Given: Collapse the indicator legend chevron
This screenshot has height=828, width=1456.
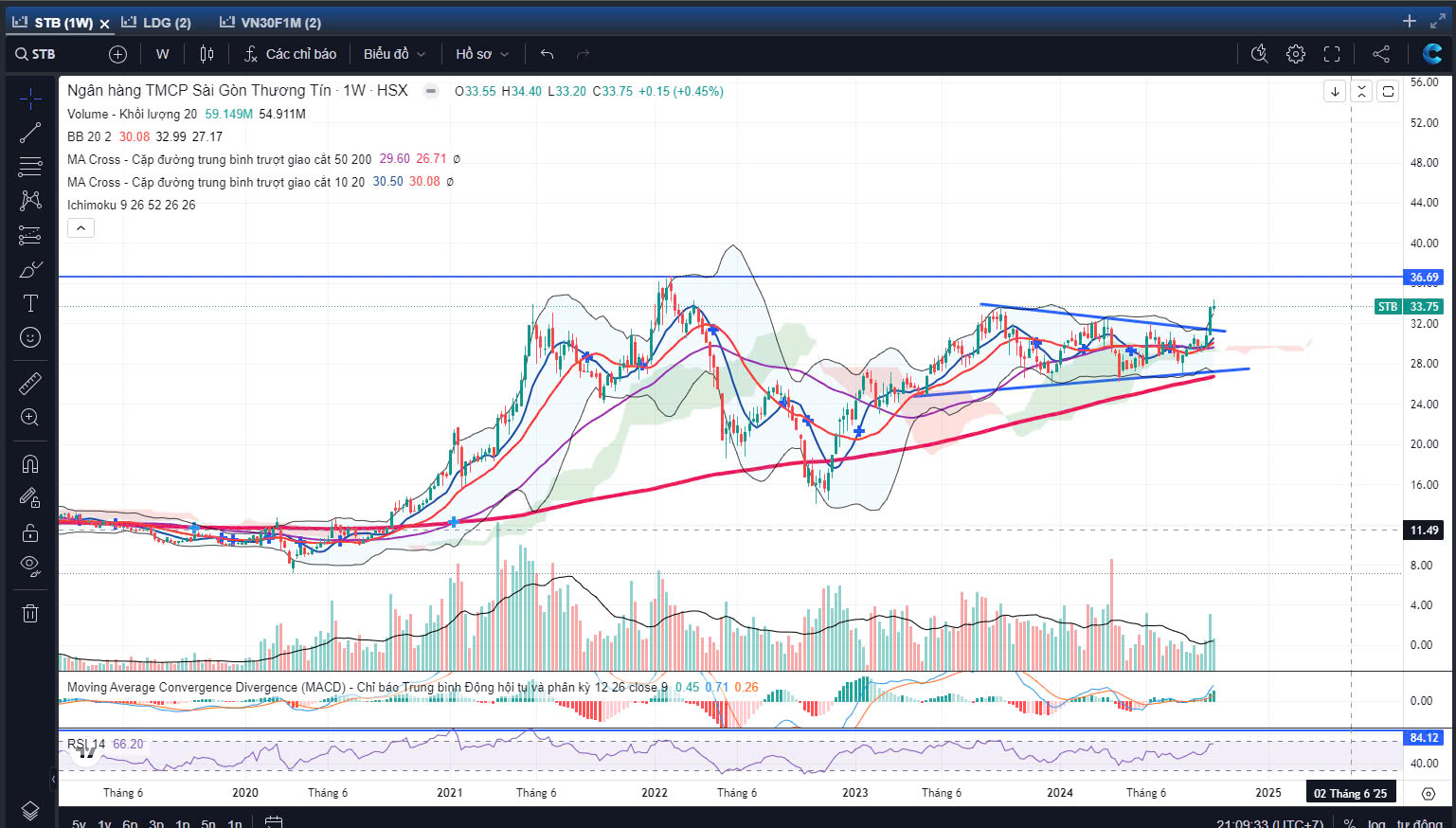Looking at the screenshot, I should pyautogui.click(x=81, y=228).
